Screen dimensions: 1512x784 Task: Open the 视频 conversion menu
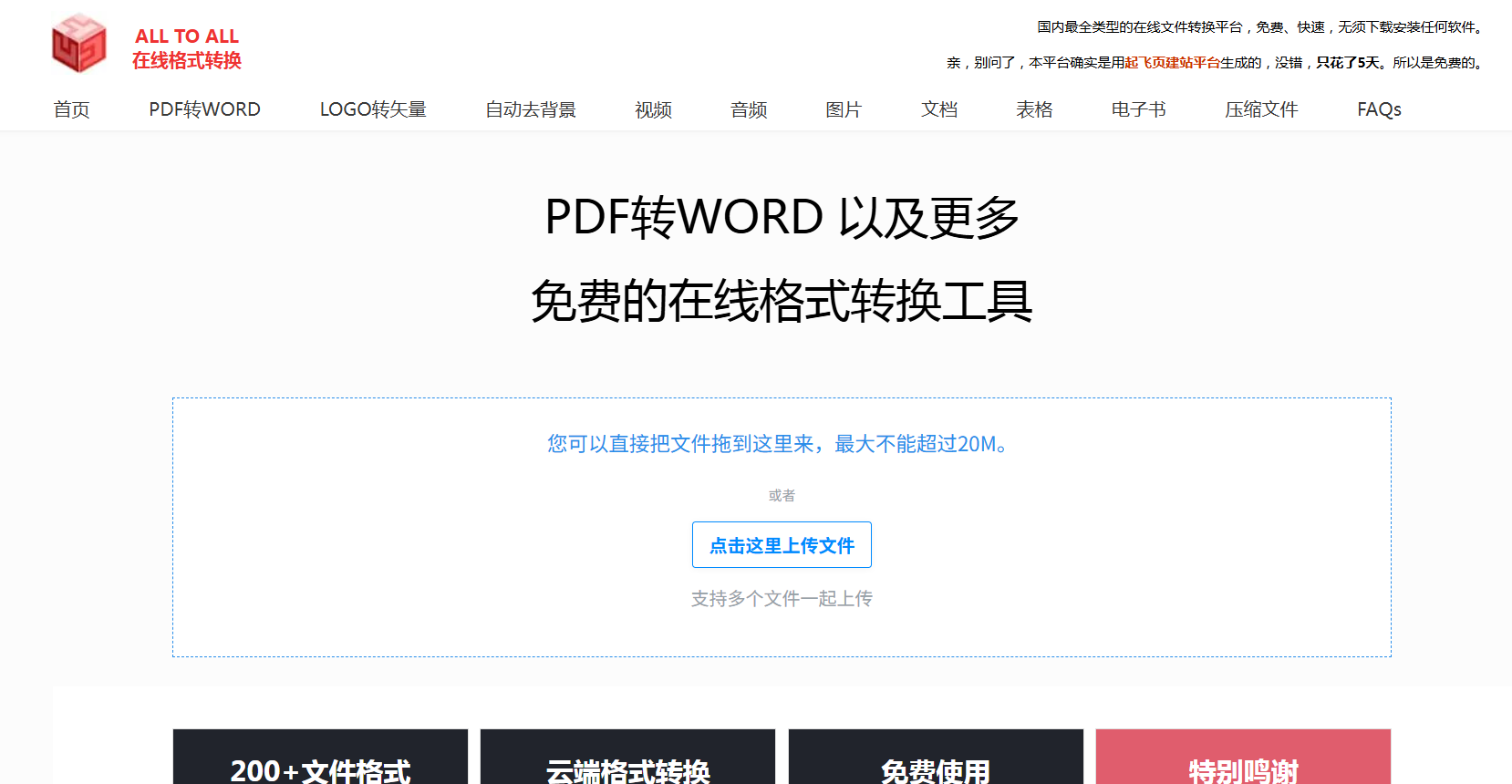pos(653,110)
